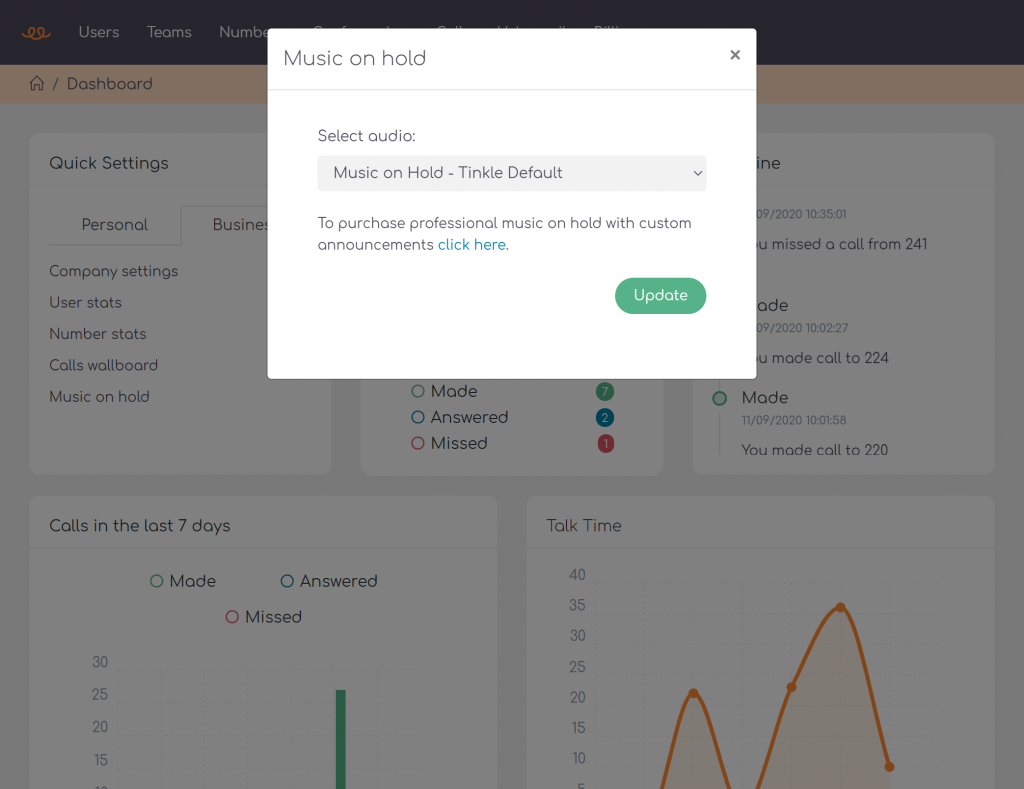This screenshot has width=1024, height=789.
Task: Open Number stats link
Action: coord(98,334)
